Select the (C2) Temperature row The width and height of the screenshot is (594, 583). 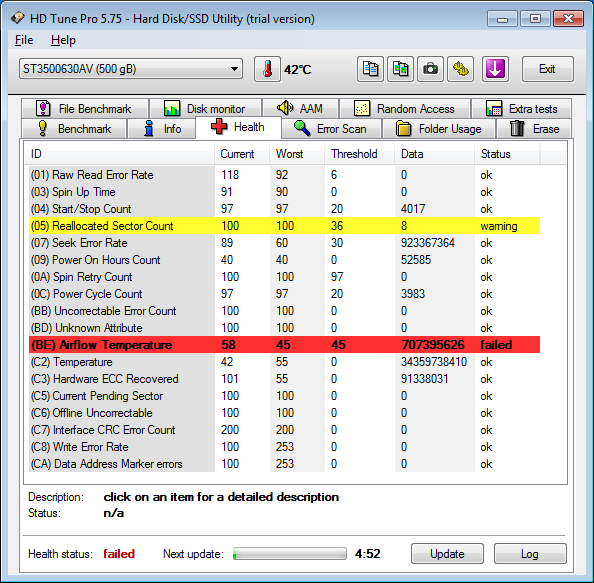pos(284,362)
